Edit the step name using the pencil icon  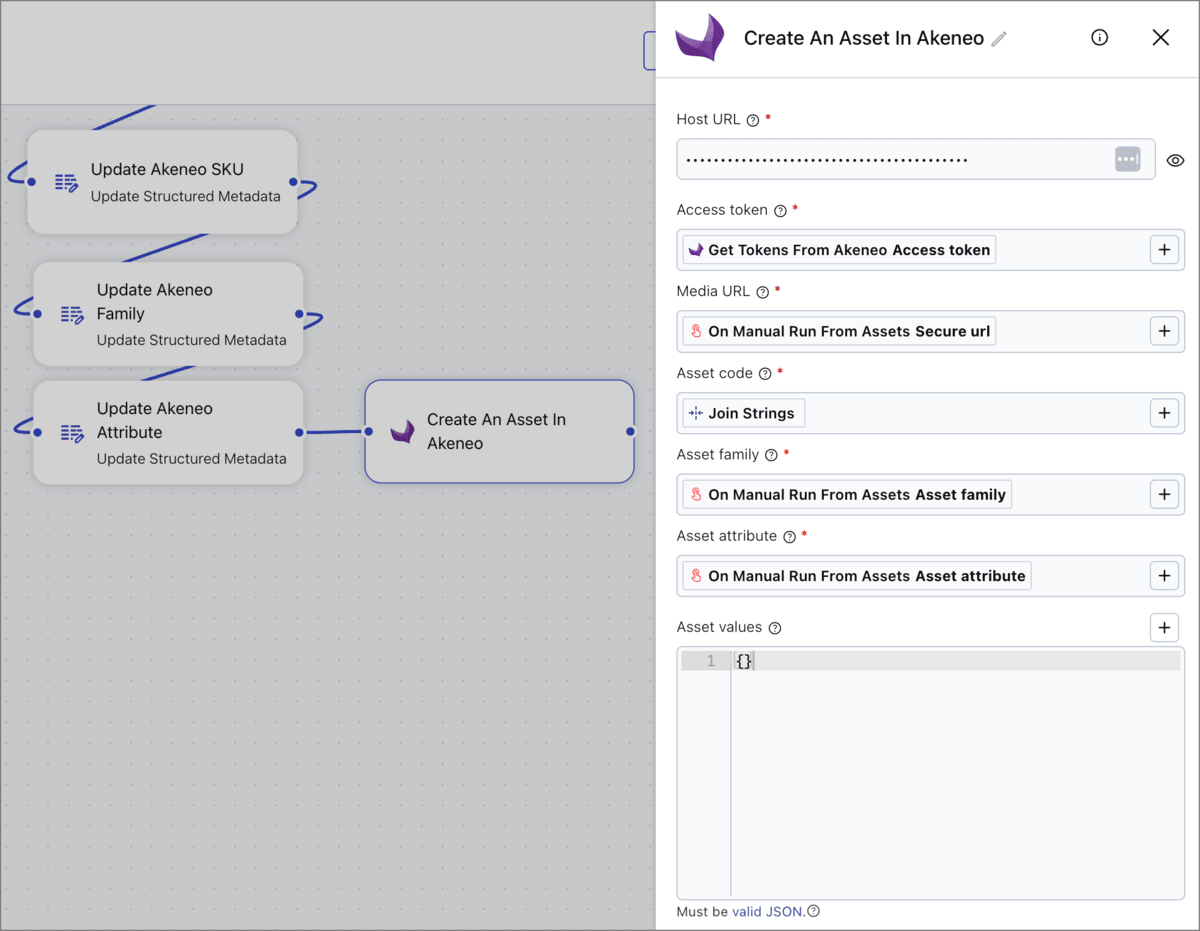tap(998, 37)
